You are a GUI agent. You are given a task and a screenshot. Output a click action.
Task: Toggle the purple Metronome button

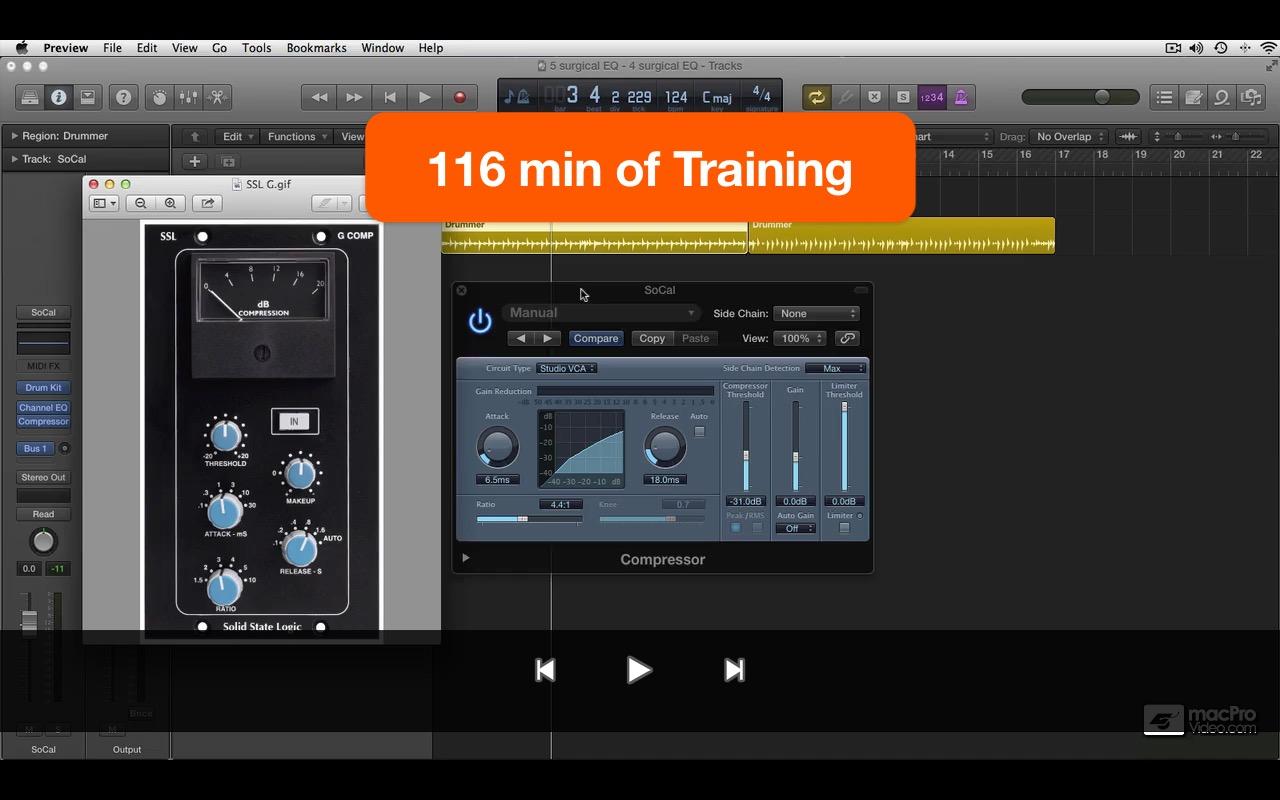961,97
